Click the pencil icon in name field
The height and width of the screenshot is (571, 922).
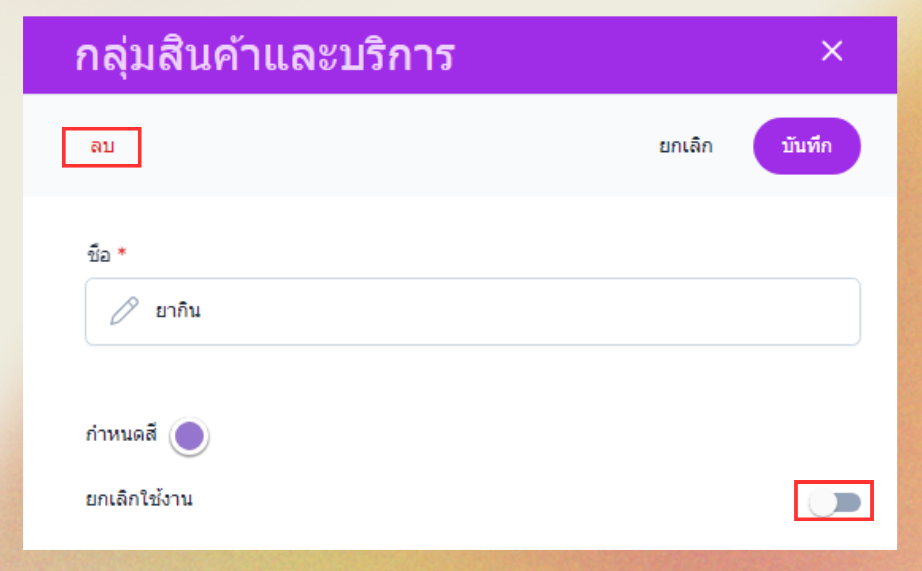124,311
